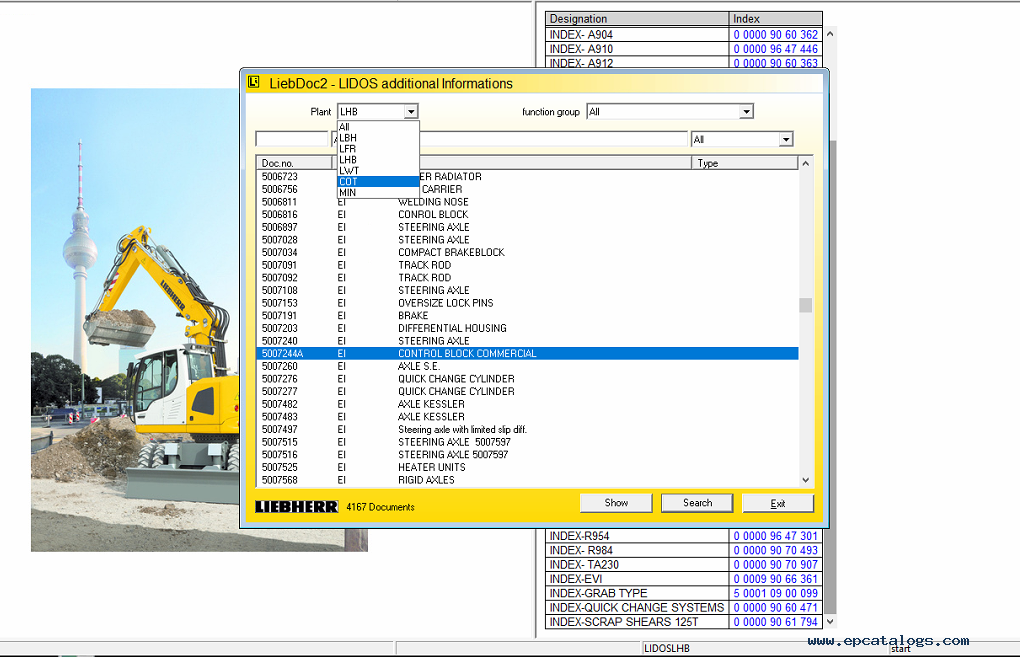Select row 5007191 BRAKE

(528, 315)
